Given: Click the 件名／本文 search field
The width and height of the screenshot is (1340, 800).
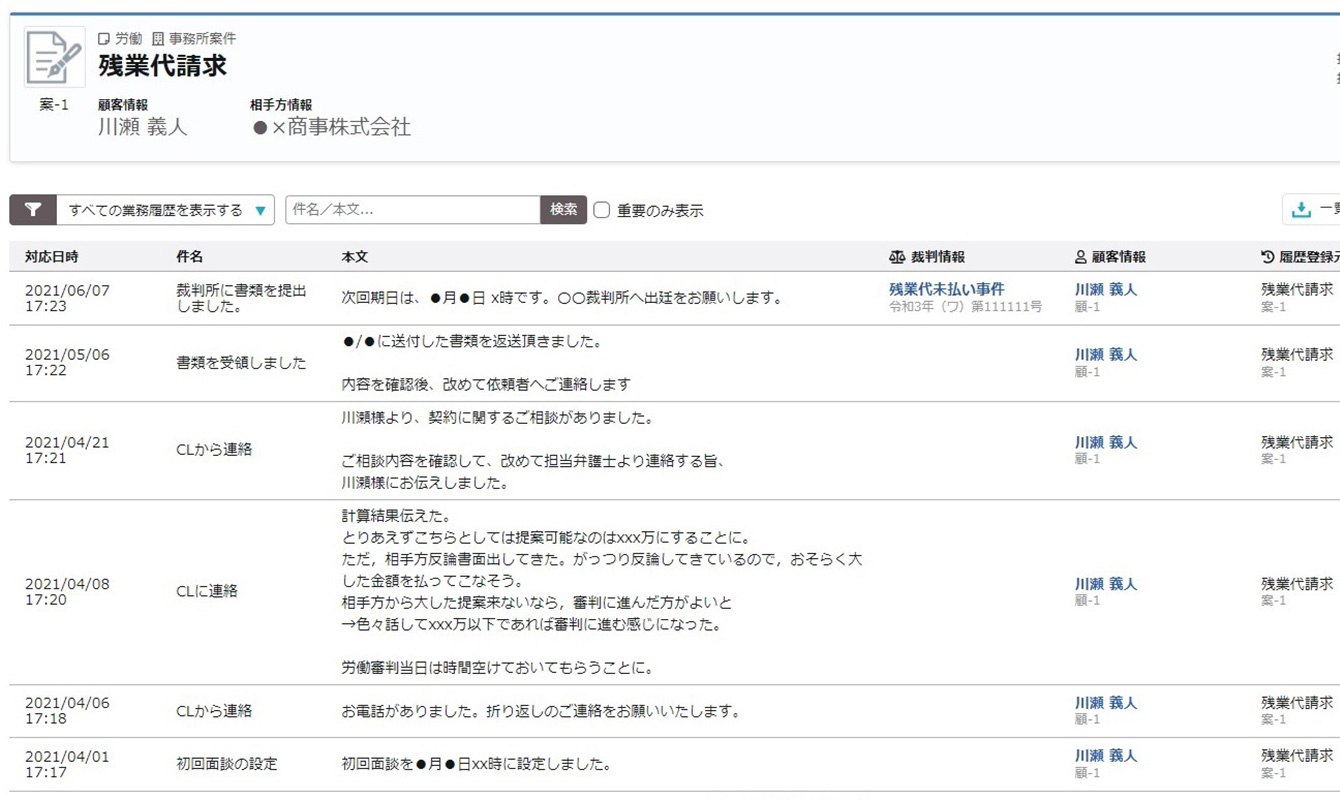Looking at the screenshot, I should (413, 210).
